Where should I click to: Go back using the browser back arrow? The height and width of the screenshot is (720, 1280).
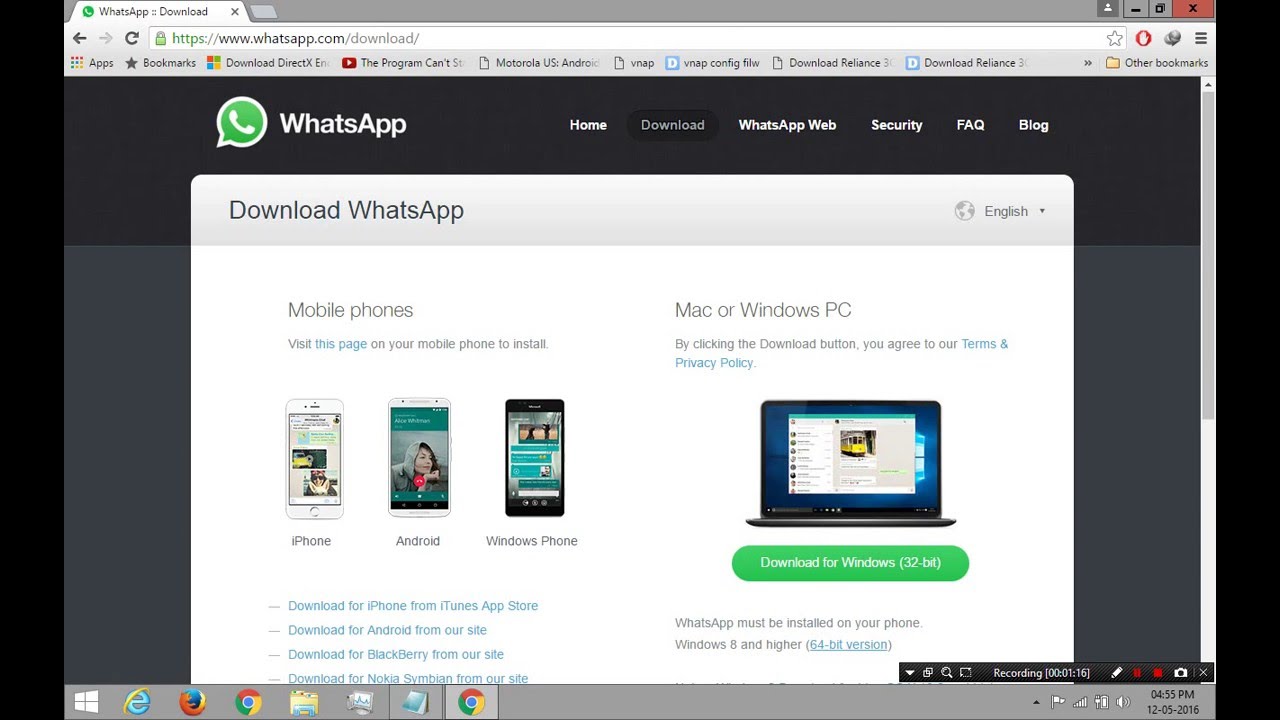click(80, 38)
